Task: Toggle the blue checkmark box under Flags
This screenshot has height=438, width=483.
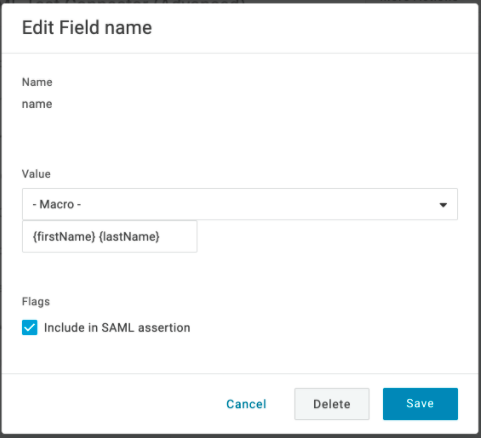Action: (30, 327)
